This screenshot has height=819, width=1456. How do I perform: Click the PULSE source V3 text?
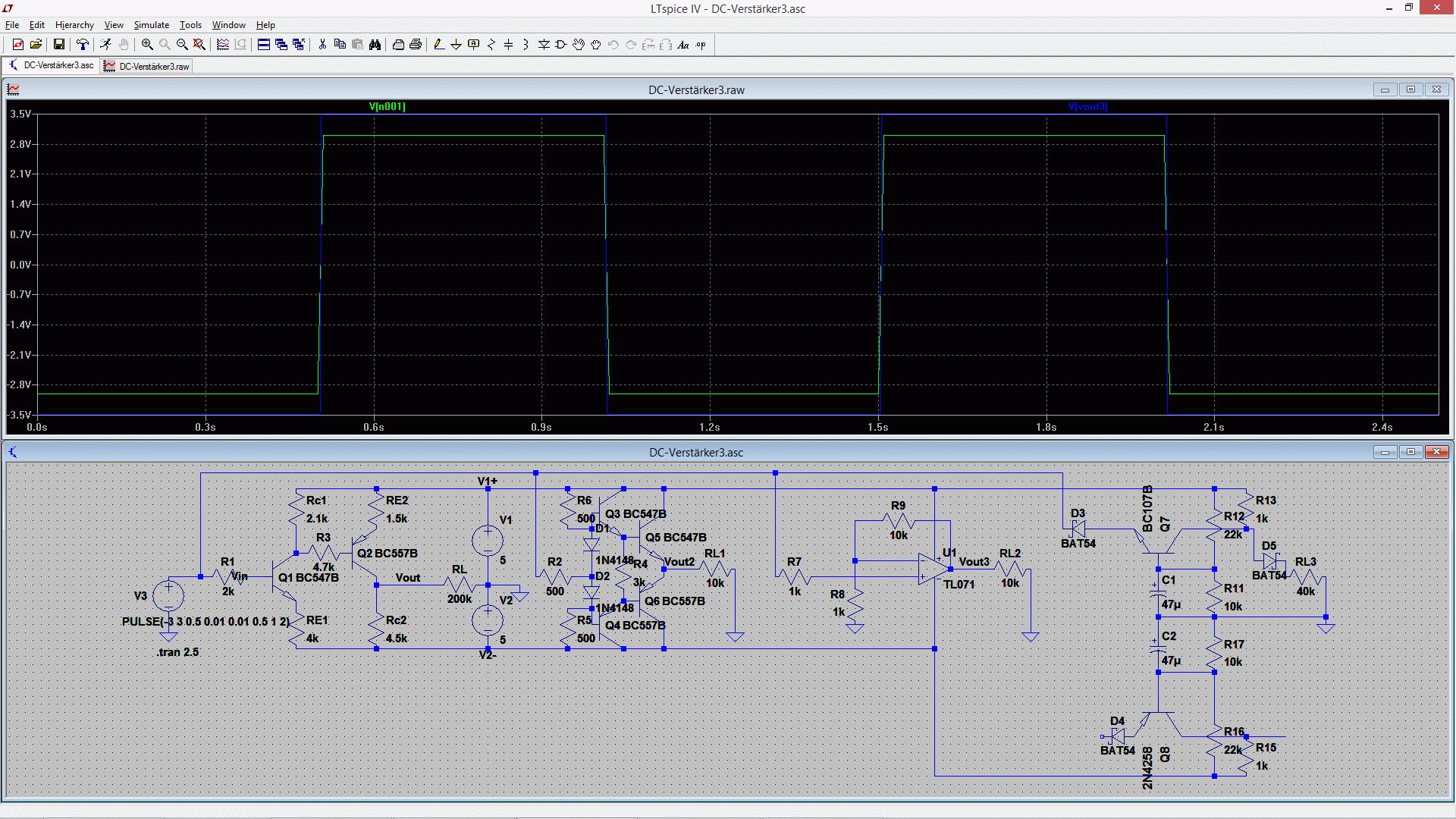point(206,621)
